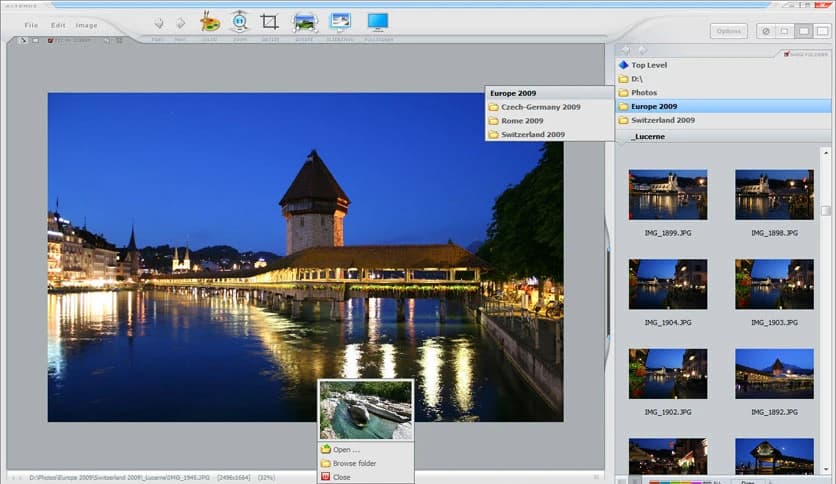836x484 pixels.
Task: Go to previous image with left diamond arrow
Action: coord(158,23)
